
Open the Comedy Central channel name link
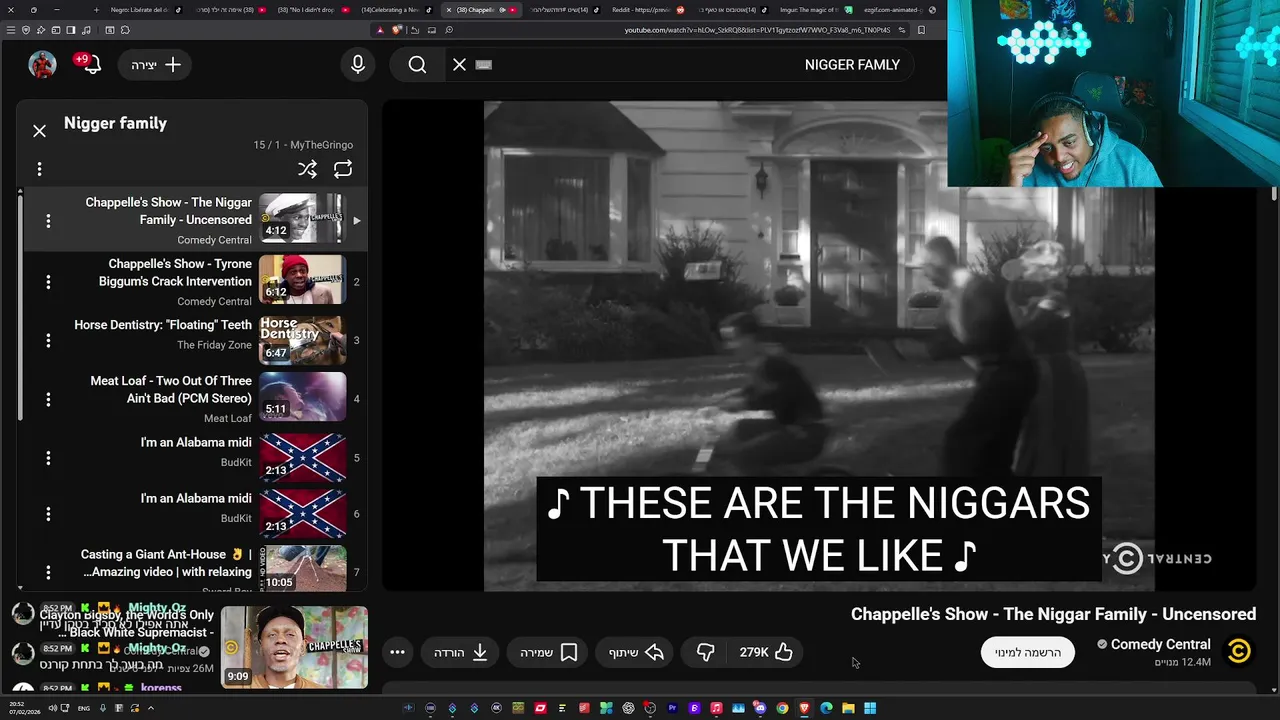1160,644
